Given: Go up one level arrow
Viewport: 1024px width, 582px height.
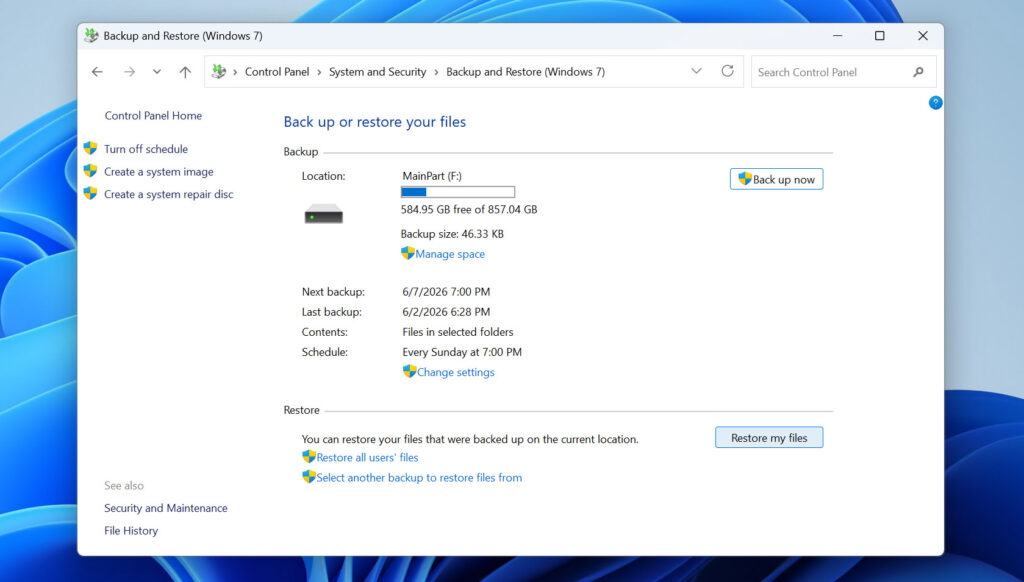Looking at the screenshot, I should point(185,72).
